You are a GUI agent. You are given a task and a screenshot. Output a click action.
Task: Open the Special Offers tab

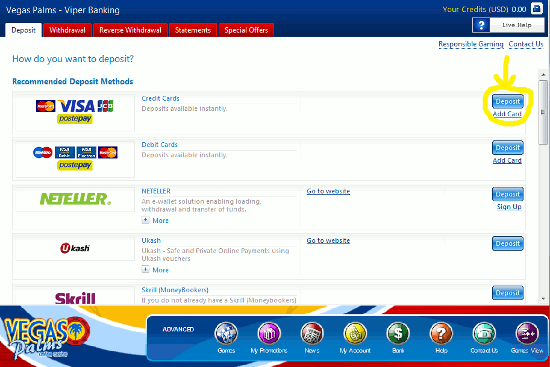point(246,30)
